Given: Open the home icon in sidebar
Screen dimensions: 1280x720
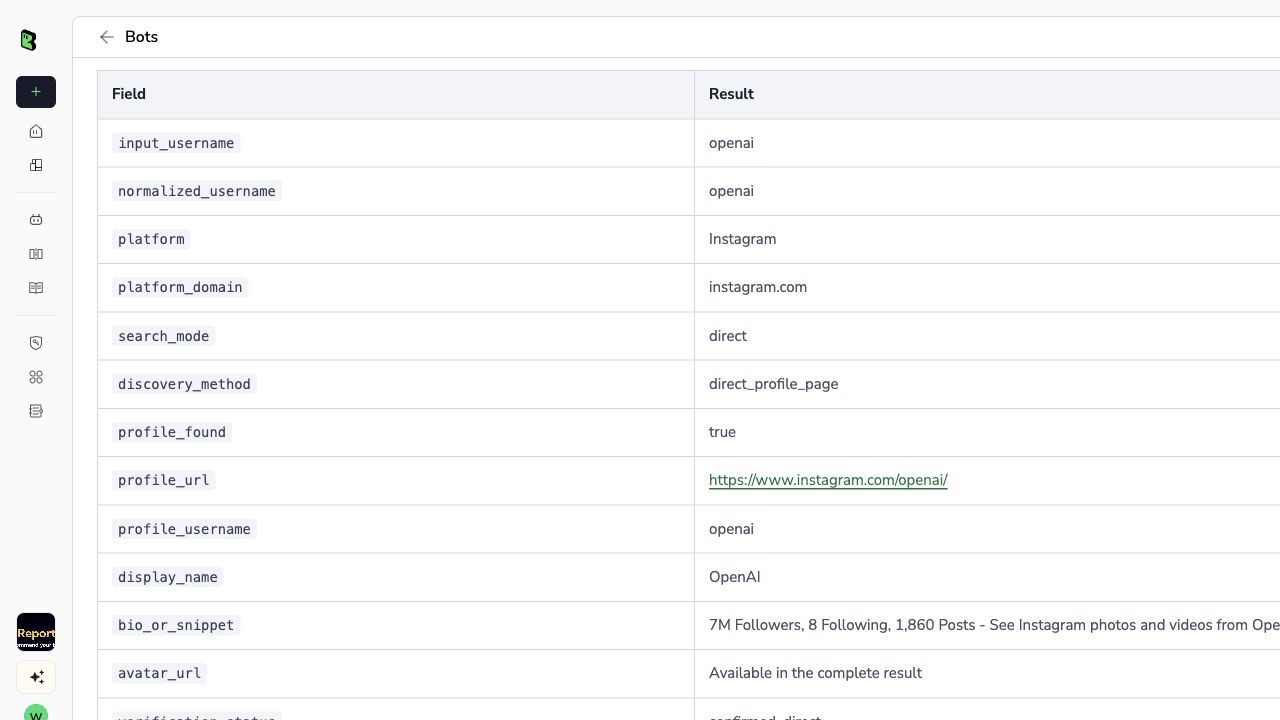Looking at the screenshot, I should point(36,131).
